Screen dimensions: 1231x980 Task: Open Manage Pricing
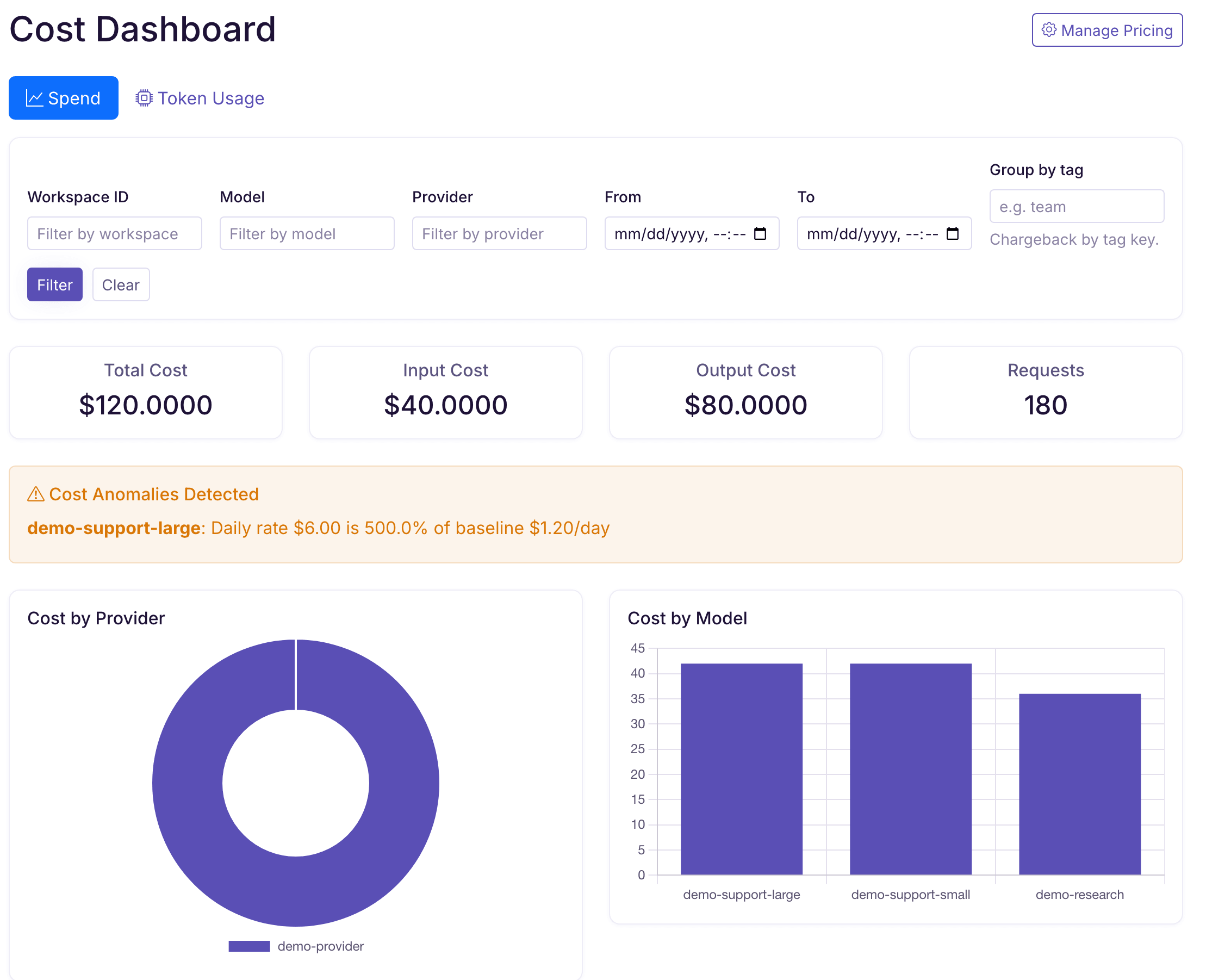coord(1107,30)
